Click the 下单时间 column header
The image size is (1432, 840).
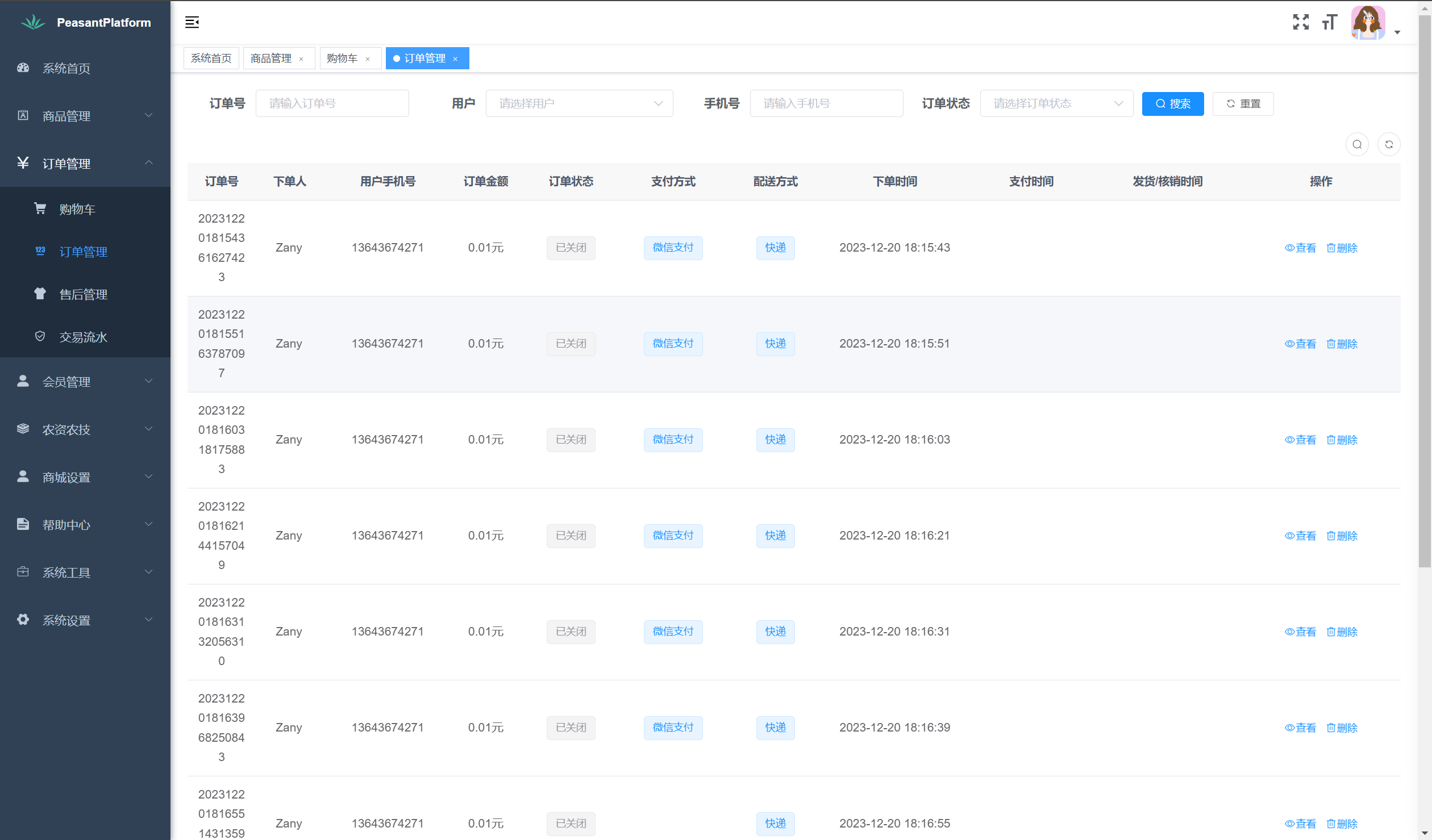[x=895, y=182]
